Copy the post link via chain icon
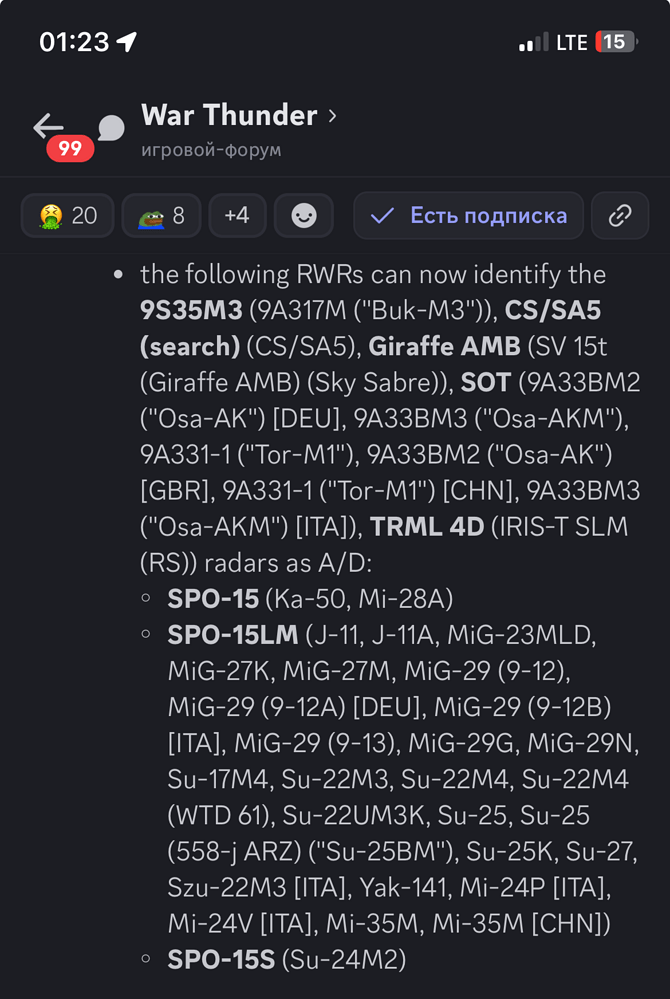This screenshot has width=670, height=999. tap(620, 215)
